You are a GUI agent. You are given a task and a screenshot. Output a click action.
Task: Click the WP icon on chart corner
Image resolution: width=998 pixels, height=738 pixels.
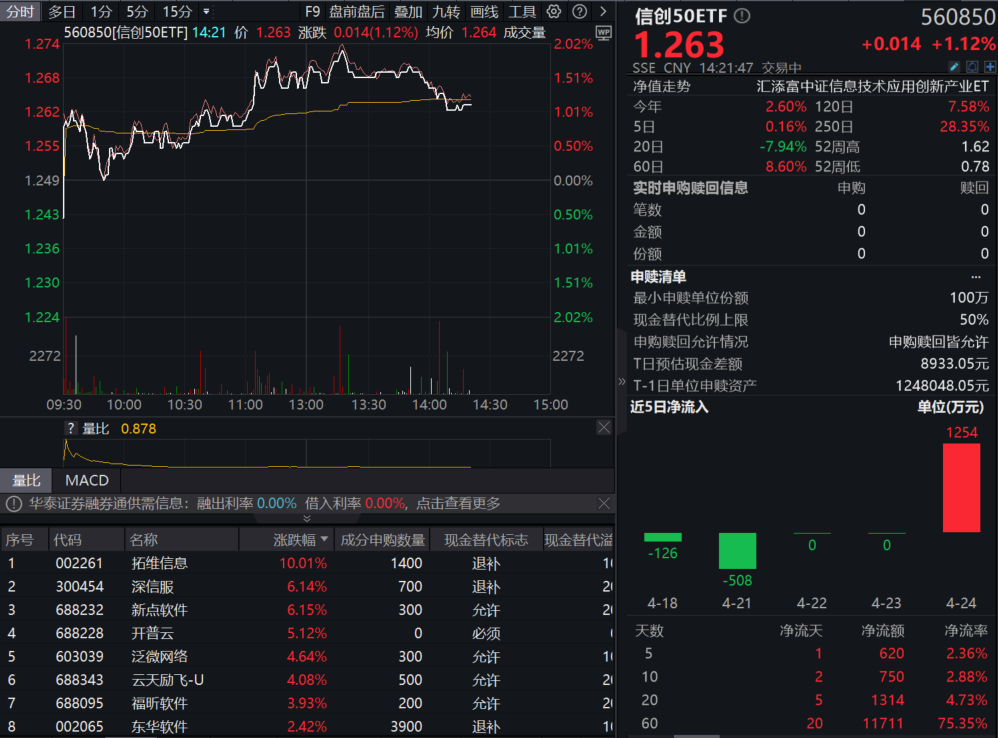[603, 32]
